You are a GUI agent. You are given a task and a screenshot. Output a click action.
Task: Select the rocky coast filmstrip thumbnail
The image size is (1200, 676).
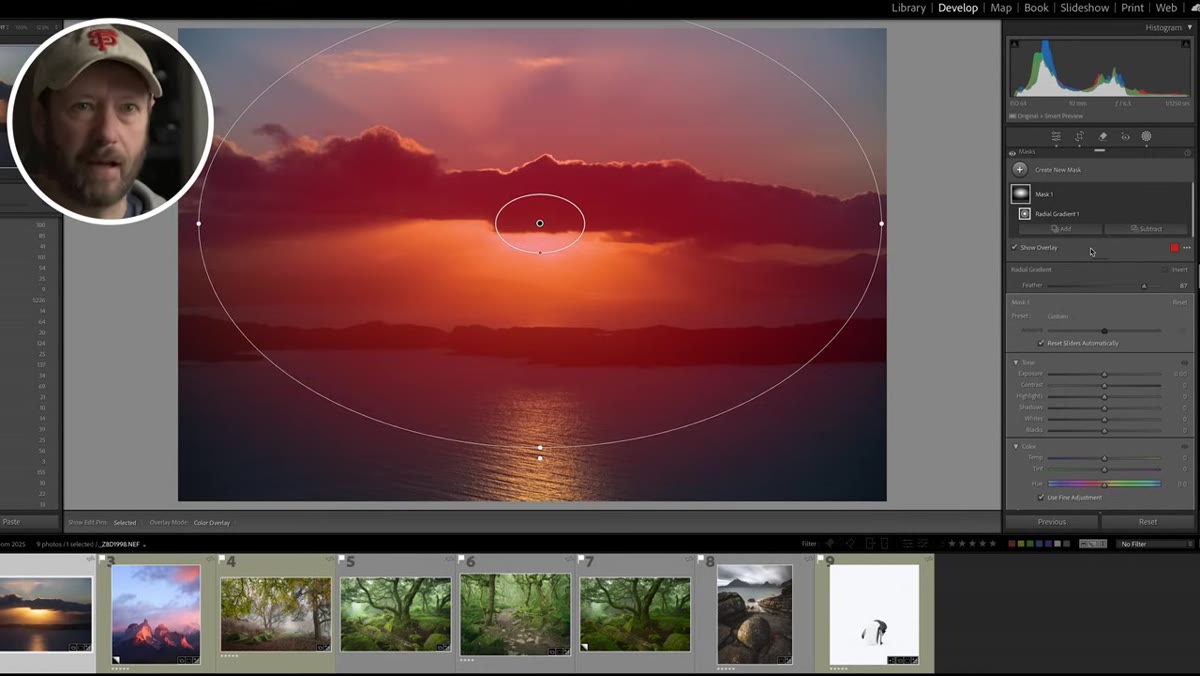point(755,614)
